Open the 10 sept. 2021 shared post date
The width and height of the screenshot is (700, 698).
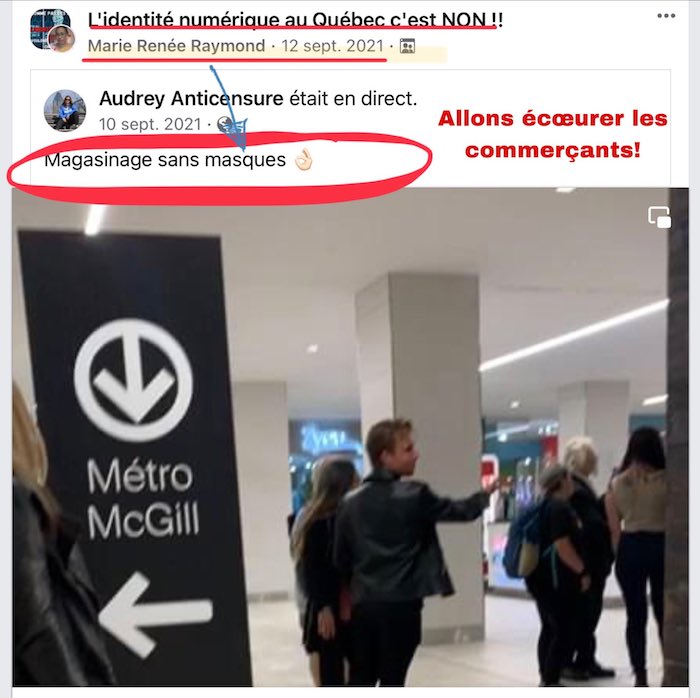pyautogui.click(x=150, y=124)
